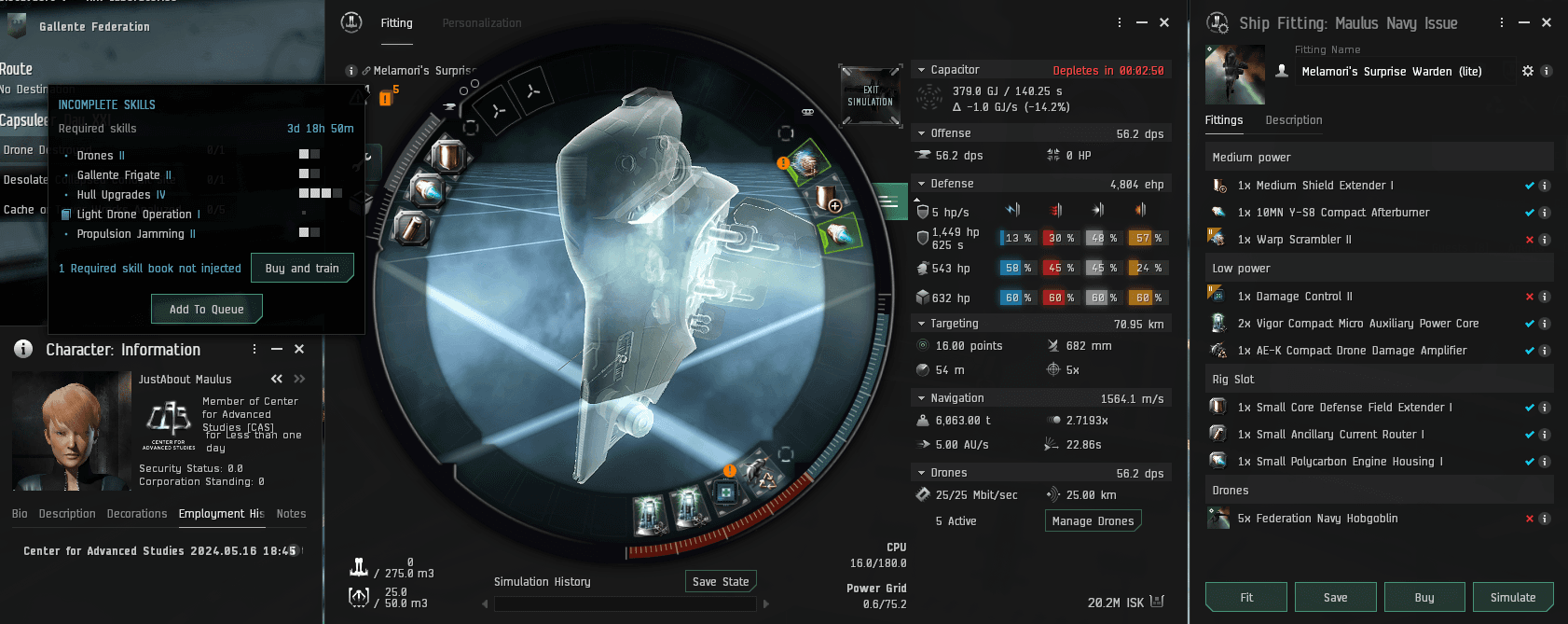
Task: Select the Small Core Defense Field Extender rig slot
Action: 448,156
